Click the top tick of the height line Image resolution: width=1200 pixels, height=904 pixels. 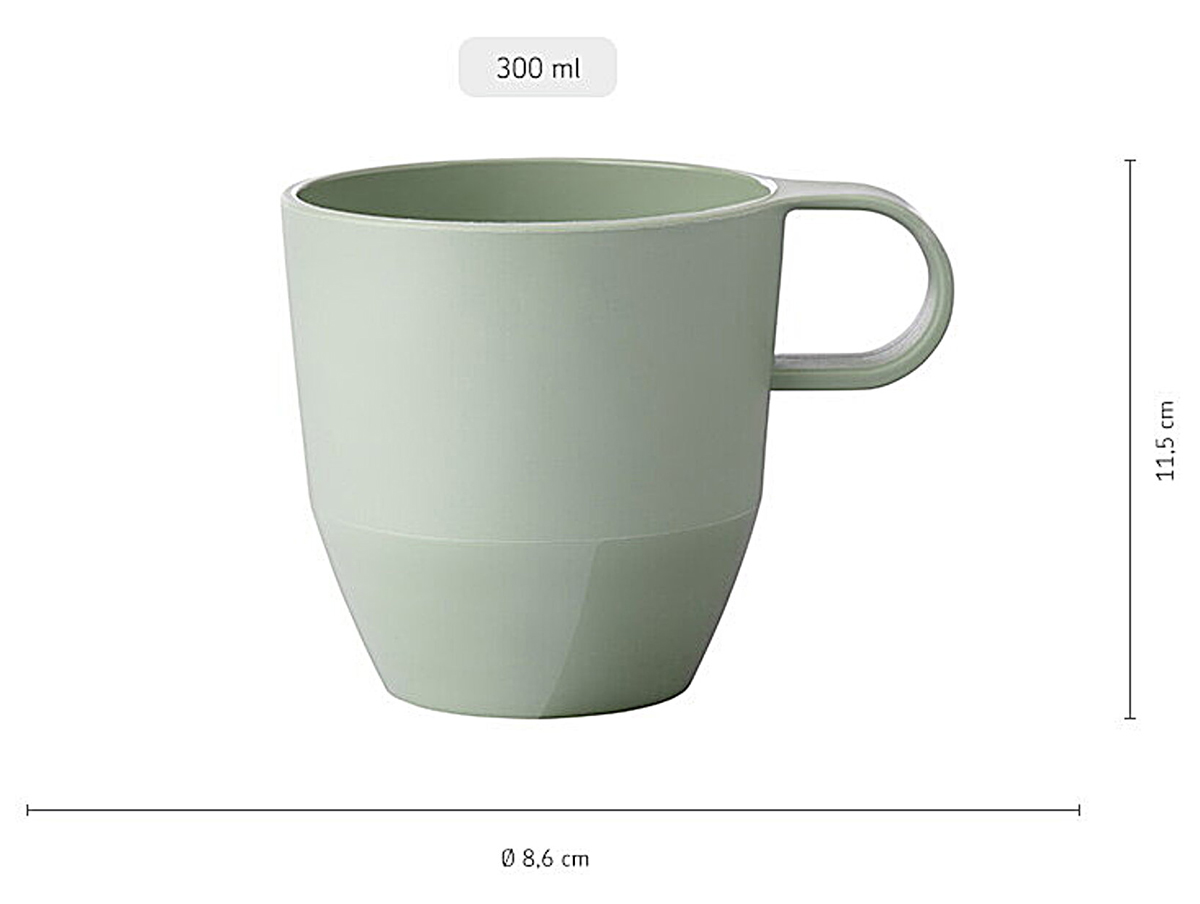(x=1131, y=160)
